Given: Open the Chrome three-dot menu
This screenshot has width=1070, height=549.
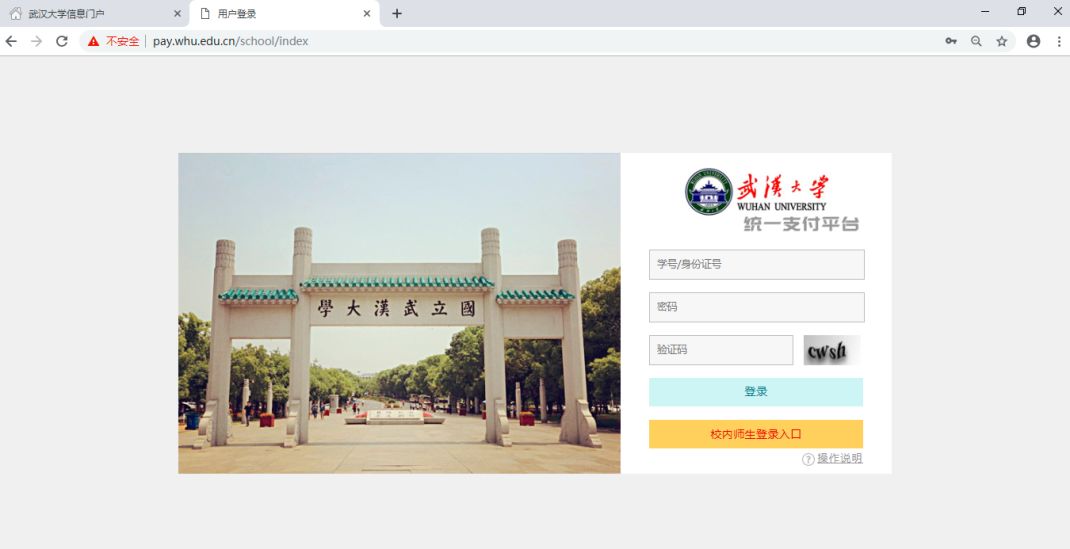Looking at the screenshot, I should coord(1058,41).
